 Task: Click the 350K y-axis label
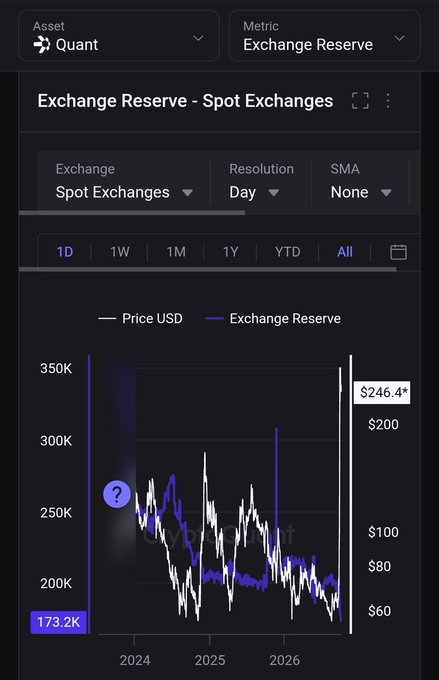coord(56,369)
